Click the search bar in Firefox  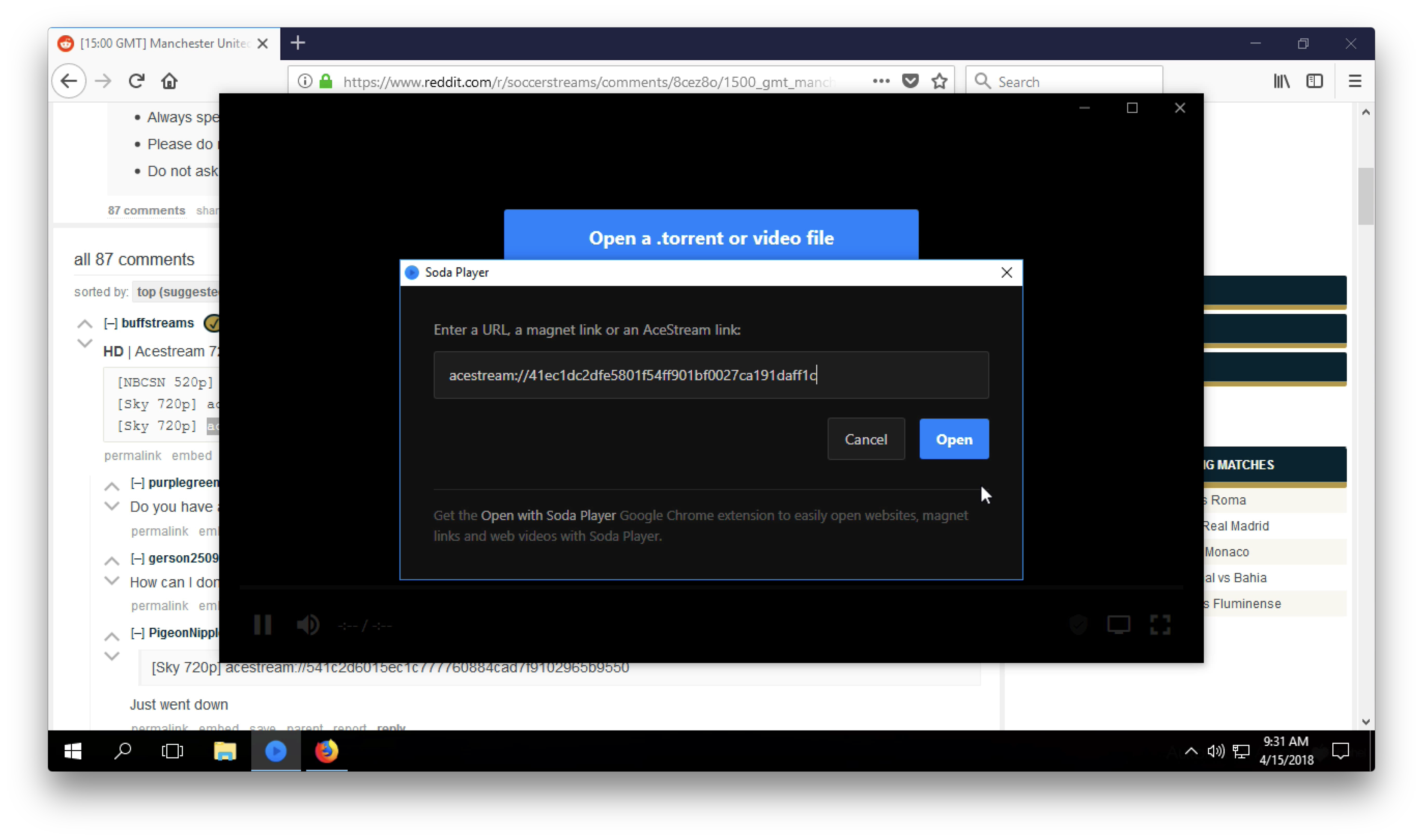click(x=1063, y=82)
